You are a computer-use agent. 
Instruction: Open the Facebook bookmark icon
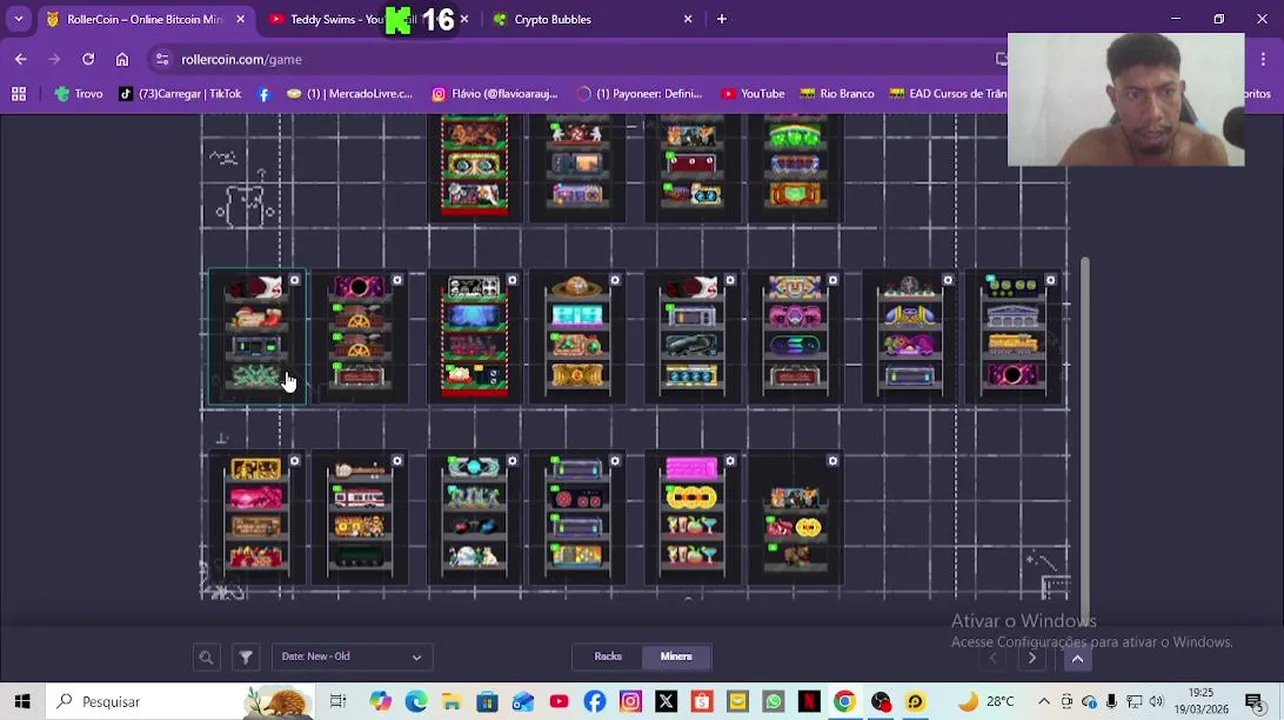point(264,94)
